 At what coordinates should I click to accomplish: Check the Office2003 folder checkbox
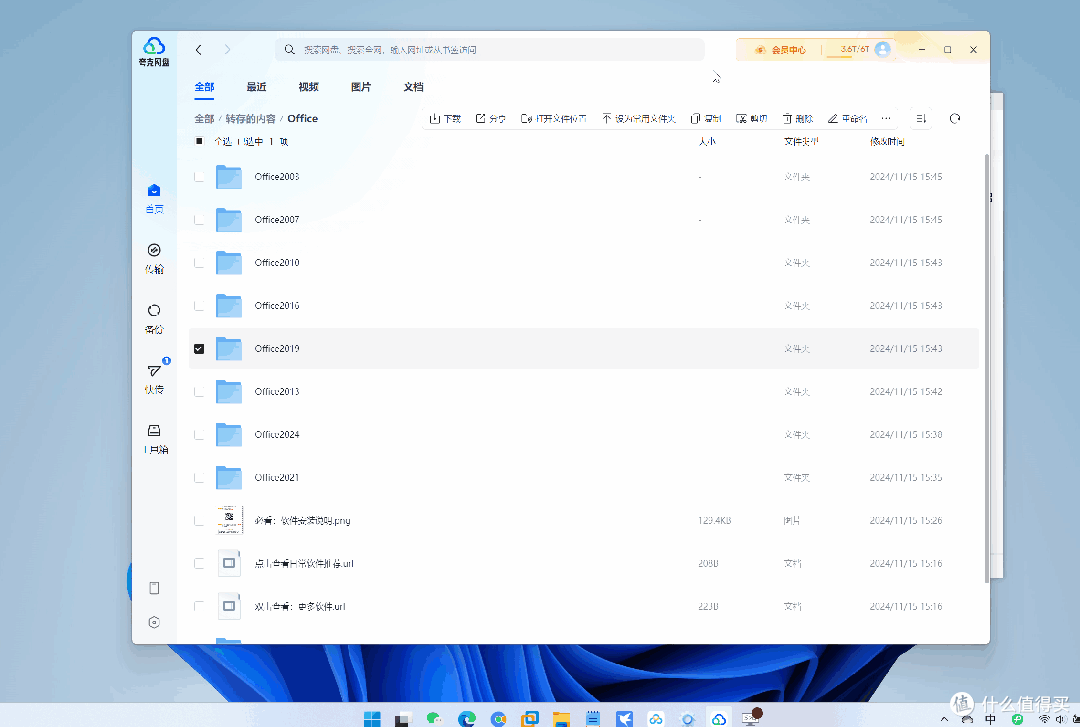[199, 177]
